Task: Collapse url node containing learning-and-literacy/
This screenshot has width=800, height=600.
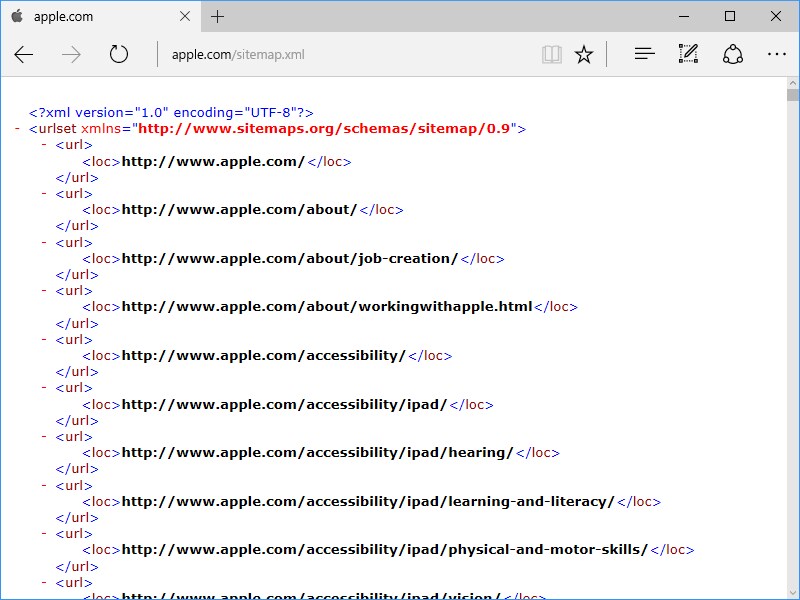Action: pos(44,485)
